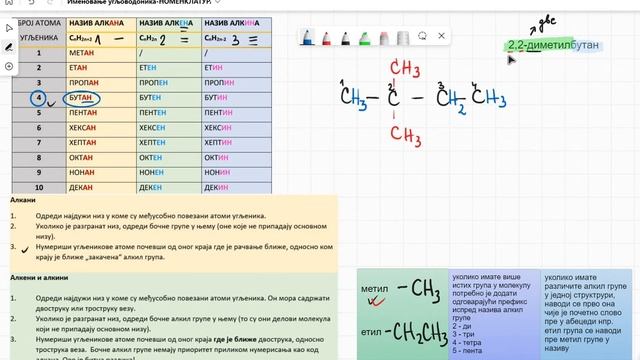Click the number 10 row cell
640x360 pixels.
39,188
